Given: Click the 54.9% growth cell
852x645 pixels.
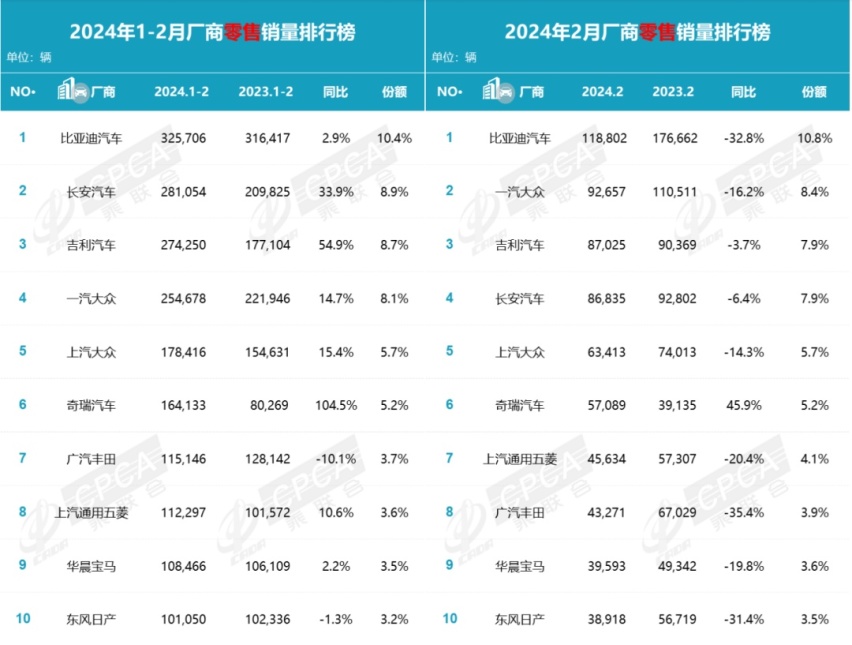Looking at the screenshot, I should coord(336,245).
